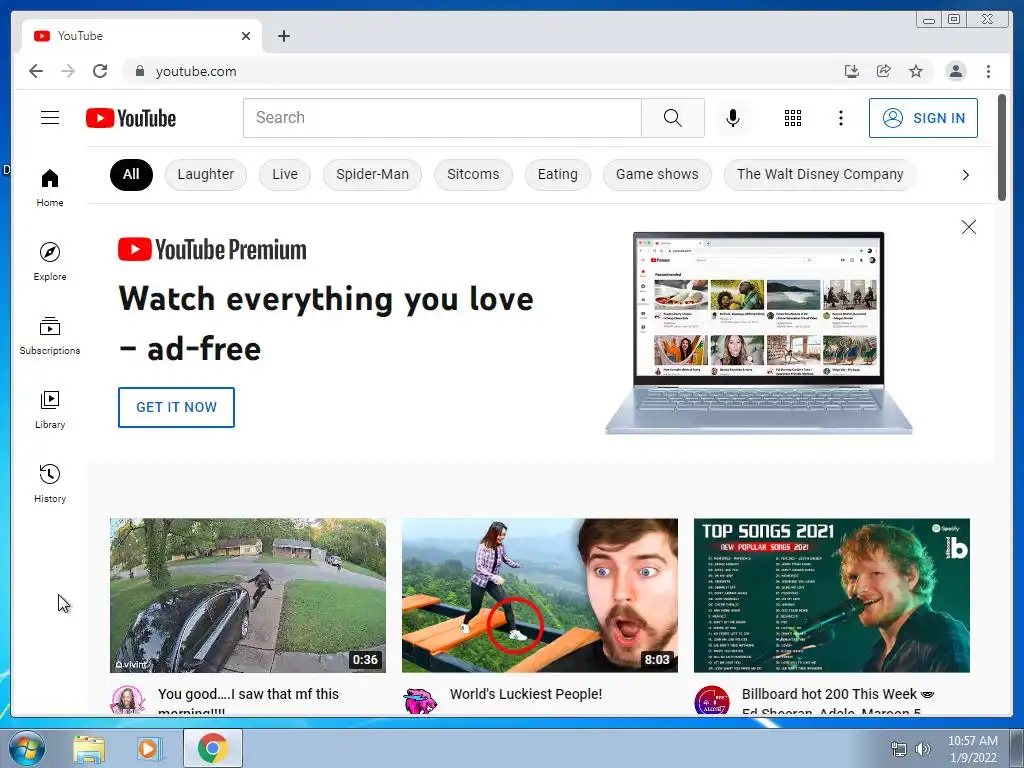Open the MrBeast 8:03 video thumbnail
The image size is (1024, 768).
point(539,595)
